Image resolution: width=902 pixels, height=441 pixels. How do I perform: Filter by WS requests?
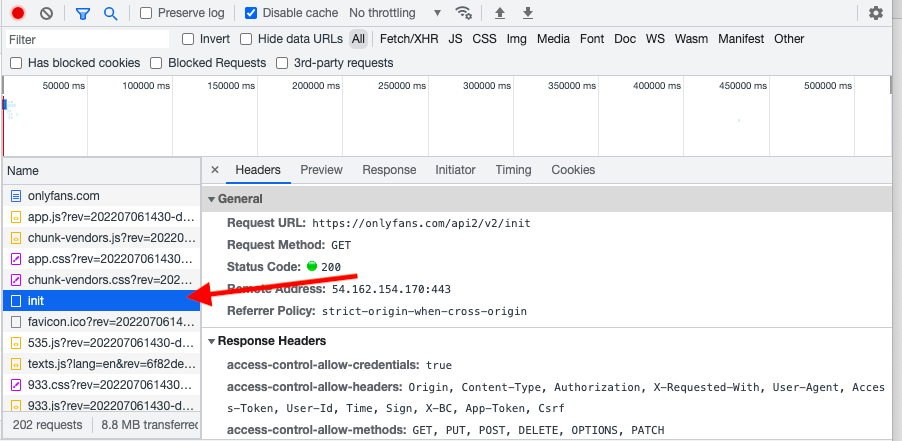point(655,39)
